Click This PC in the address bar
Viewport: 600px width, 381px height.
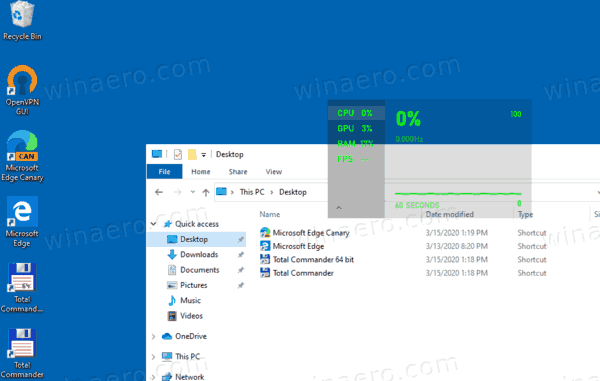(x=252, y=192)
